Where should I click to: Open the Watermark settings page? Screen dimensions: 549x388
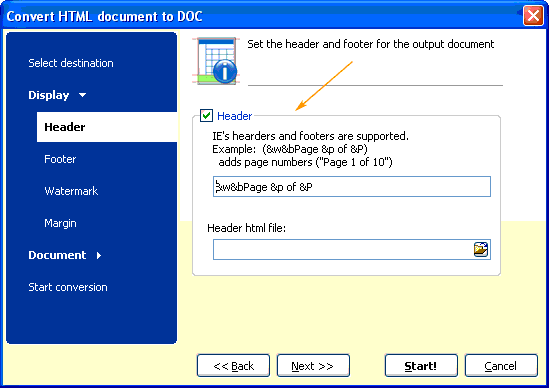(x=71, y=191)
